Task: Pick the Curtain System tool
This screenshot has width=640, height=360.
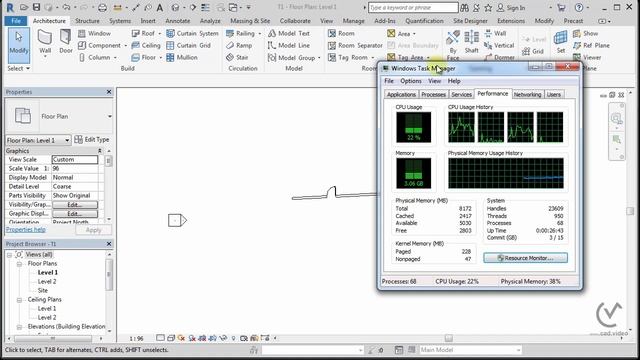Action: (192, 33)
